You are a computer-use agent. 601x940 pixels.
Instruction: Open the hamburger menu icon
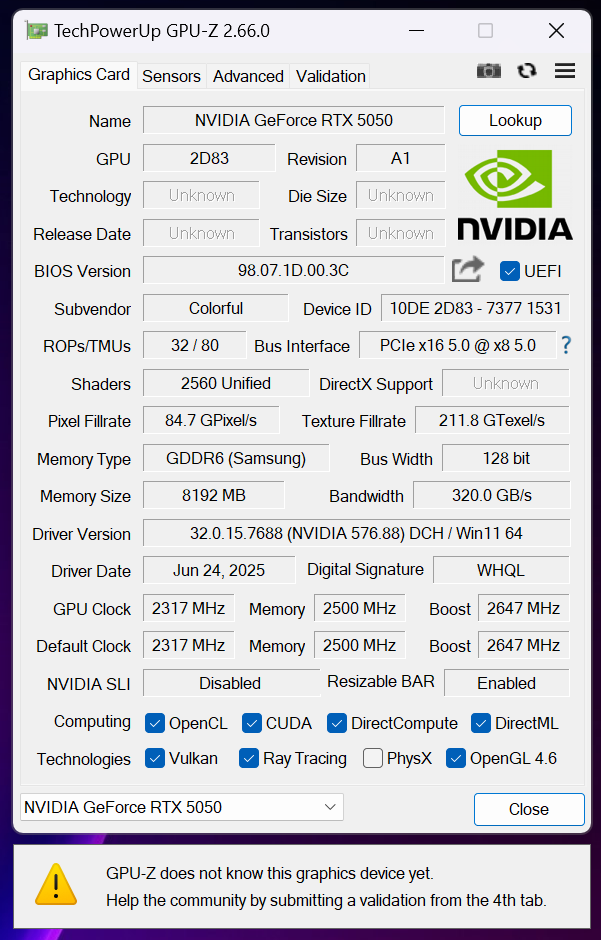[x=564, y=71]
